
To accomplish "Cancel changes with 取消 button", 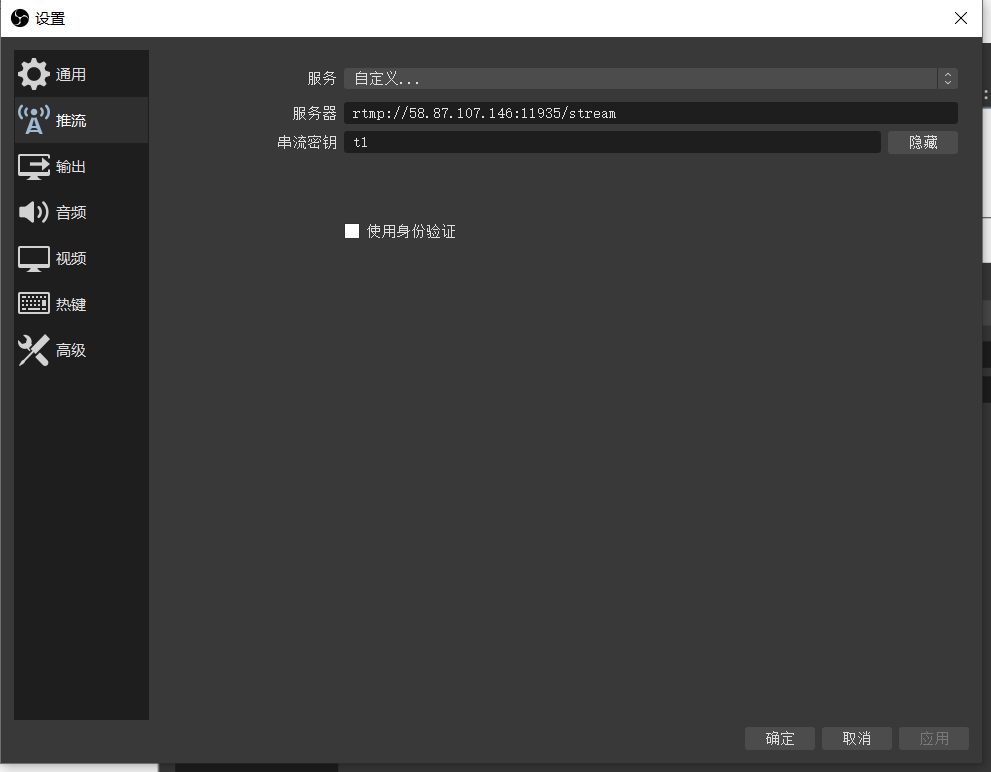I will [856, 738].
